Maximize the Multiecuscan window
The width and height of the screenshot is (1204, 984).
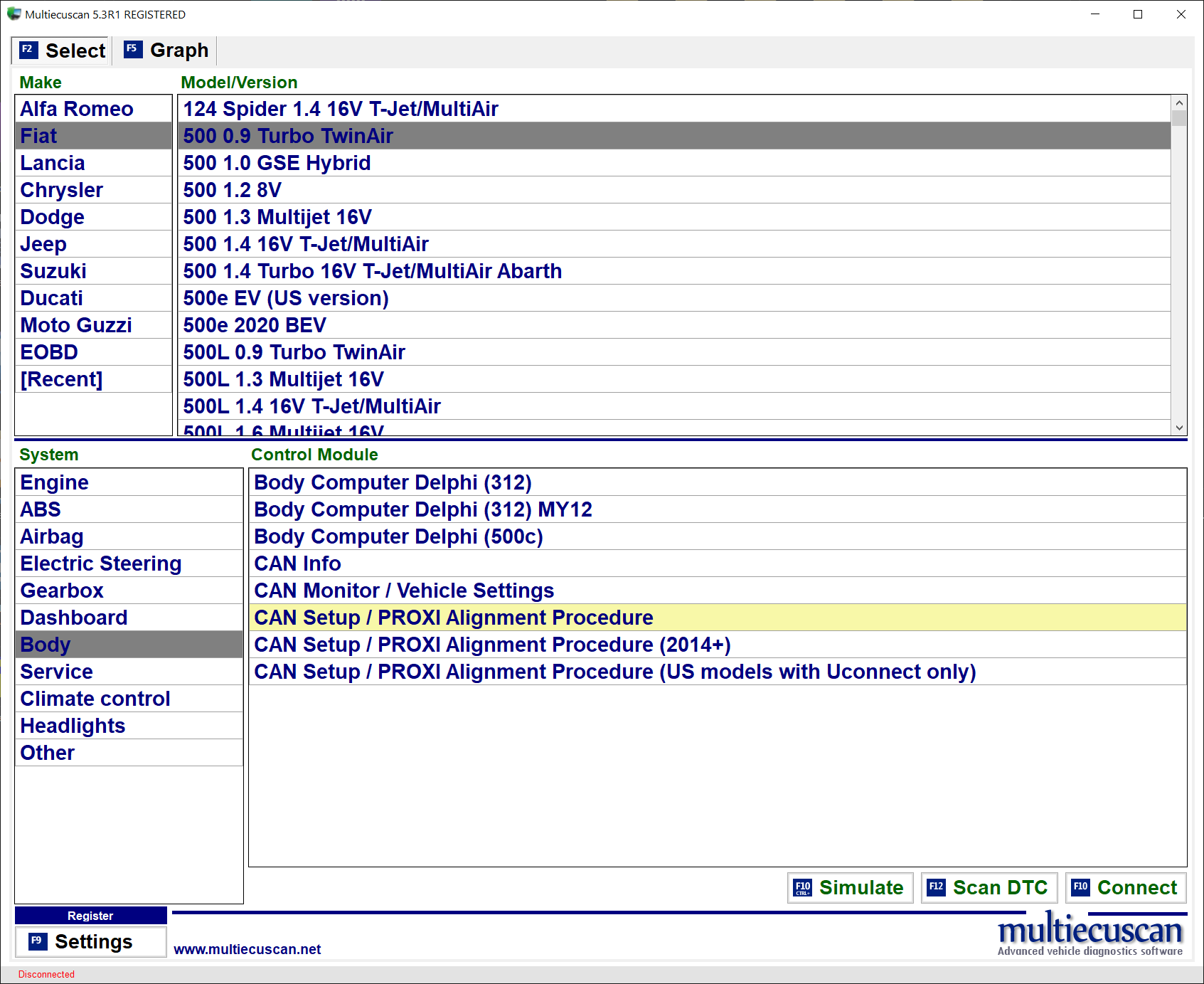[x=1138, y=14]
